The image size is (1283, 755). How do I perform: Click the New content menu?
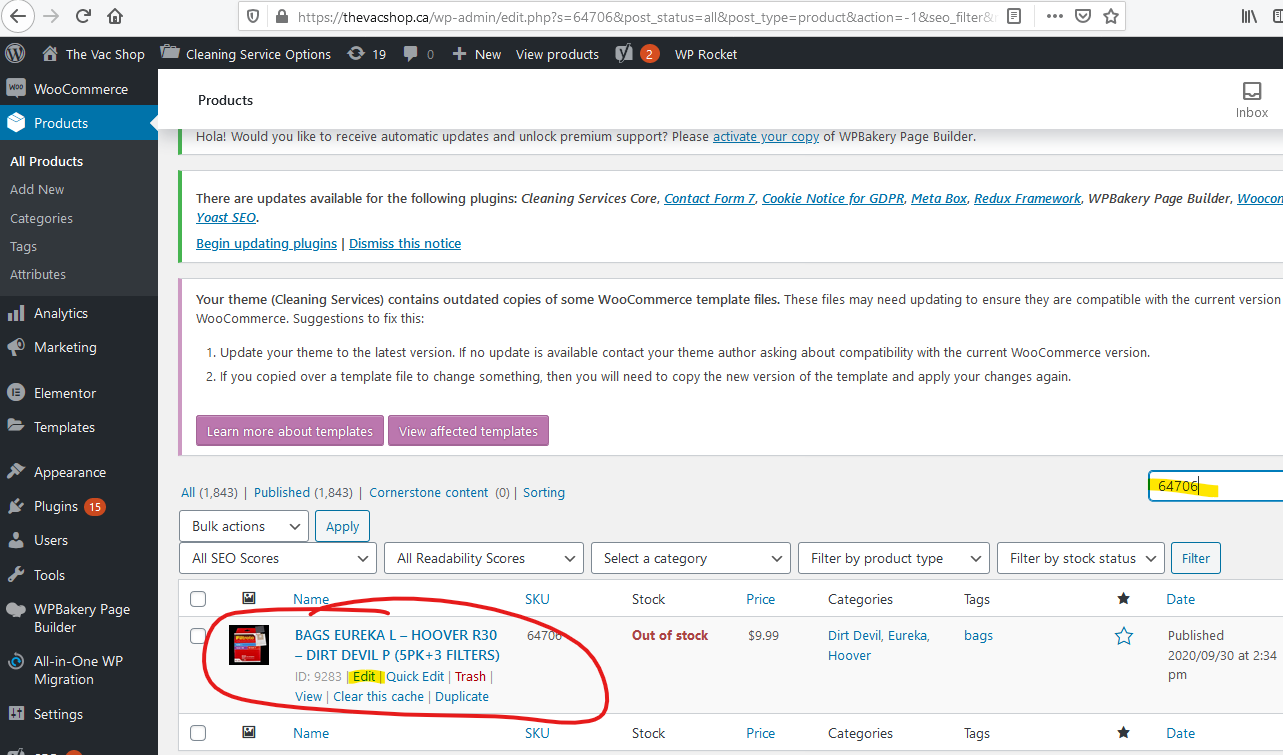(476, 54)
